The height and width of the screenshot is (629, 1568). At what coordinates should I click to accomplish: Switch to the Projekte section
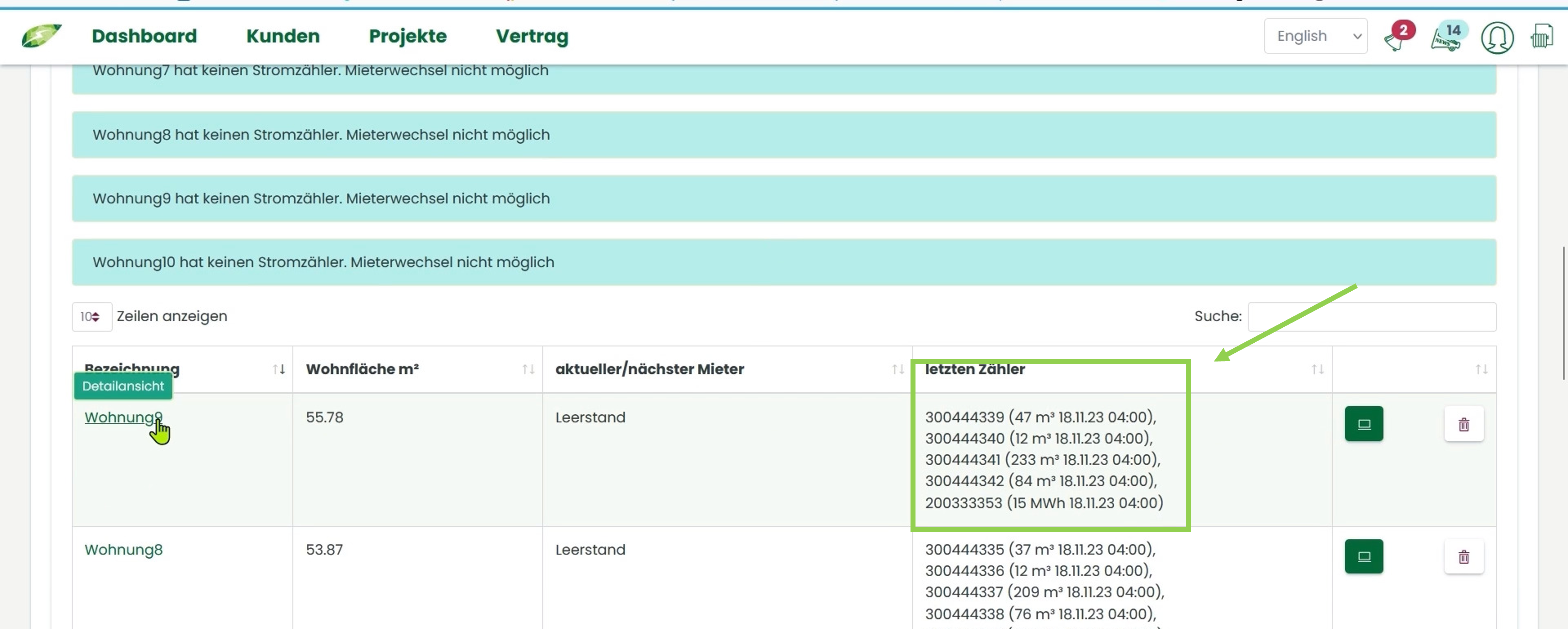click(x=407, y=35)
